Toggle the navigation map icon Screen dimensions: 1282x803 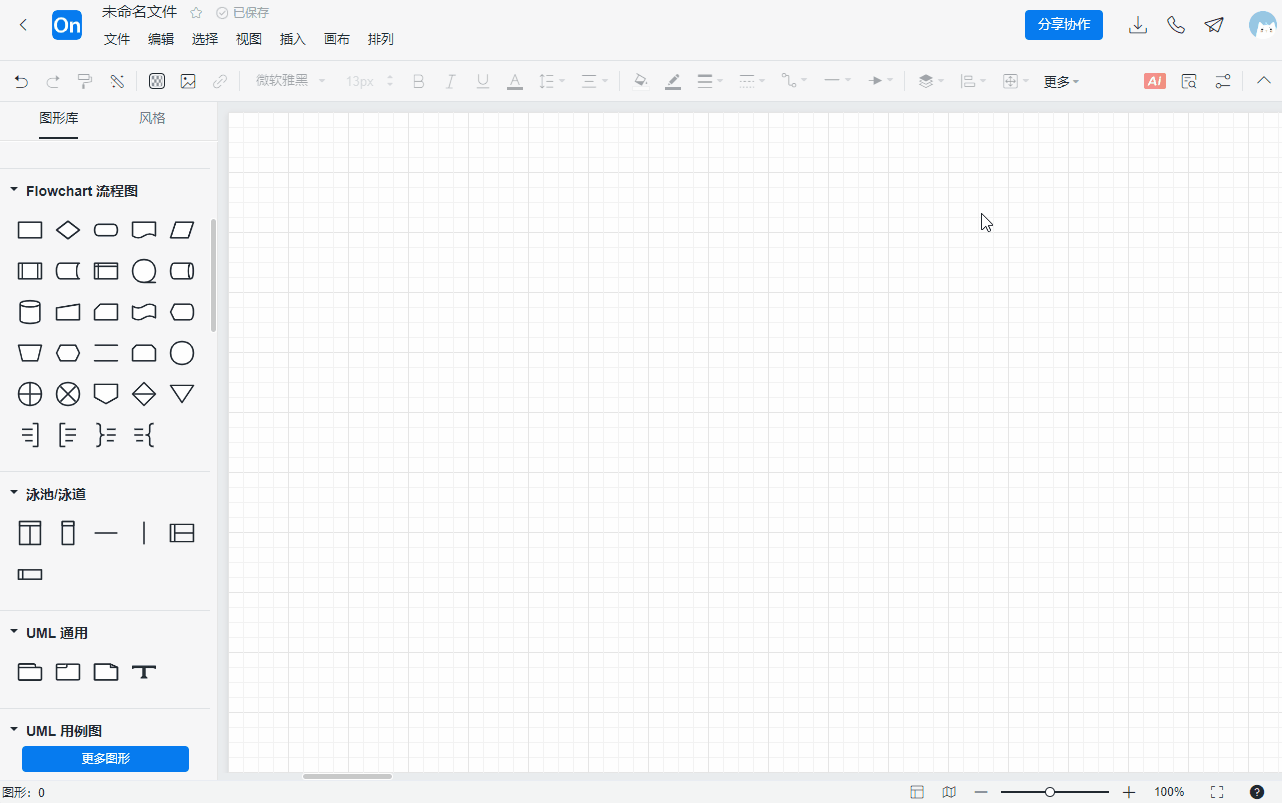pos(949,792)
